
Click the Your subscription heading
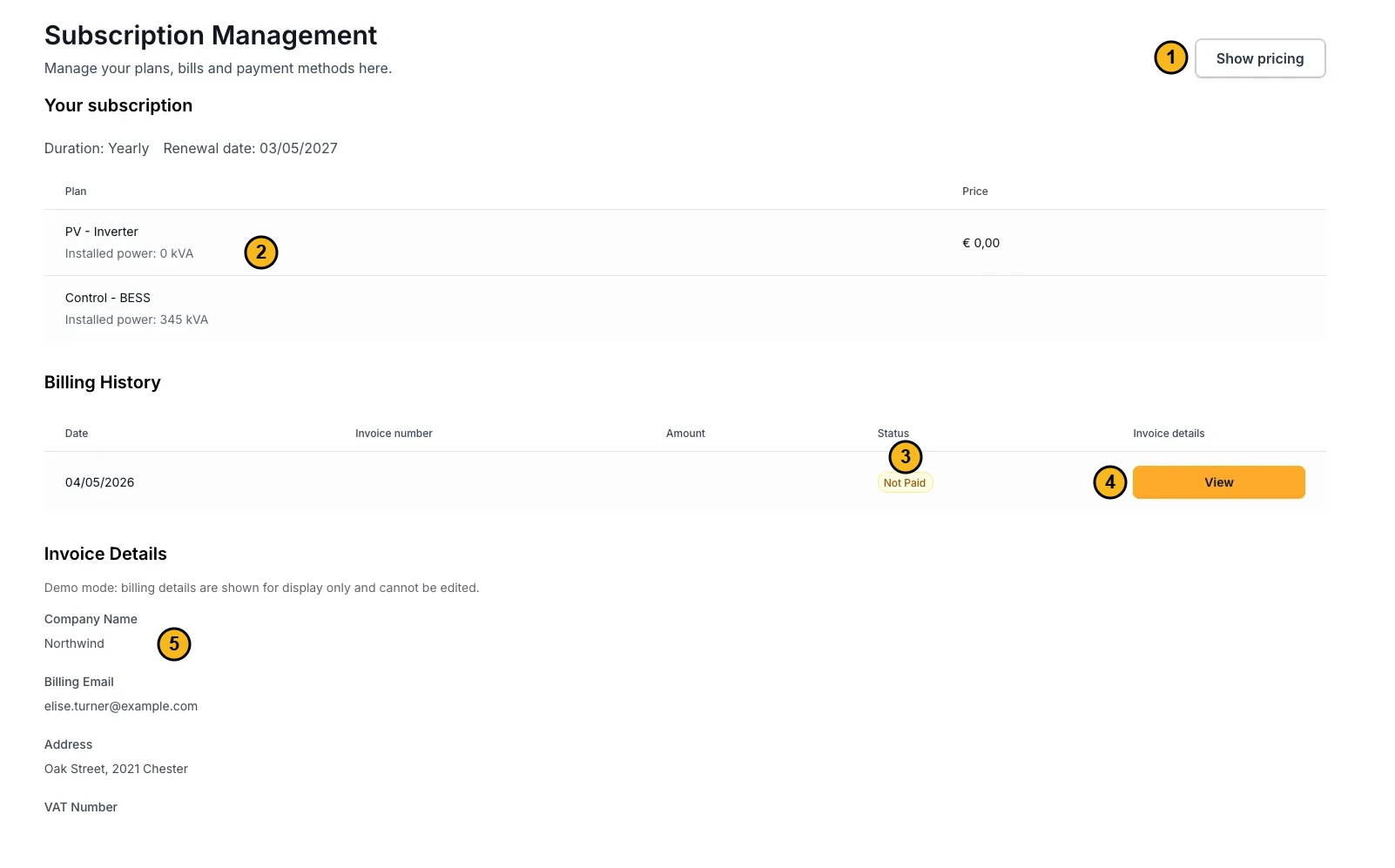[118, 105]
